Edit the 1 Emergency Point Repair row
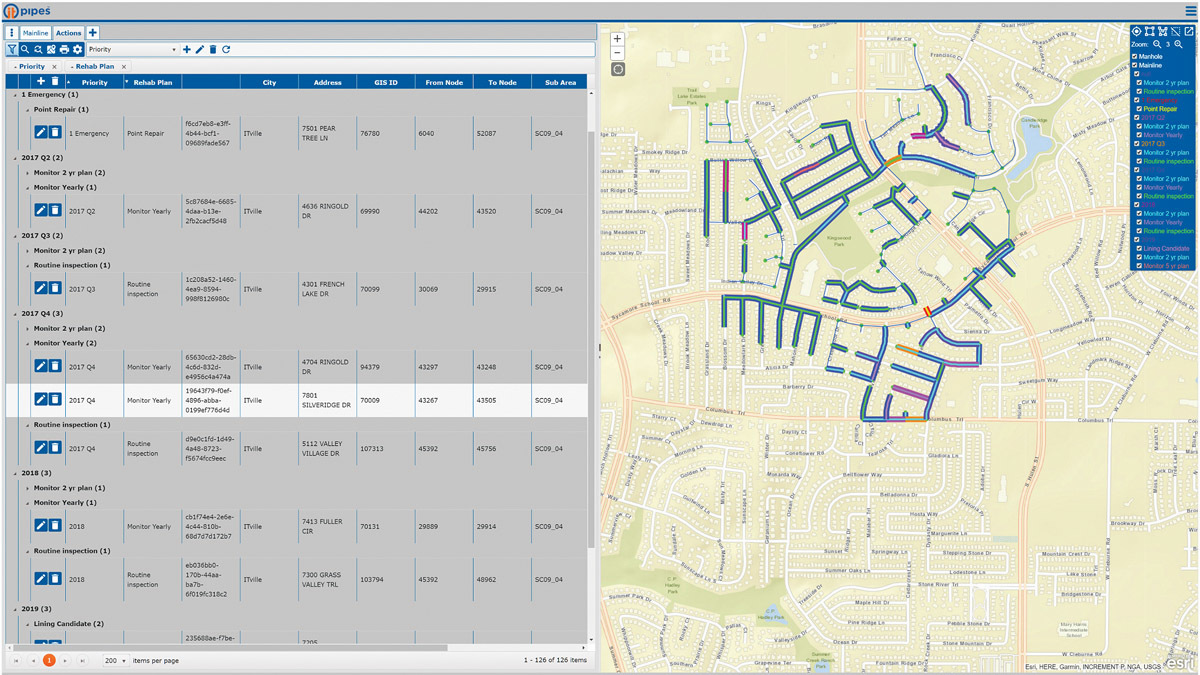 [41, 132]
